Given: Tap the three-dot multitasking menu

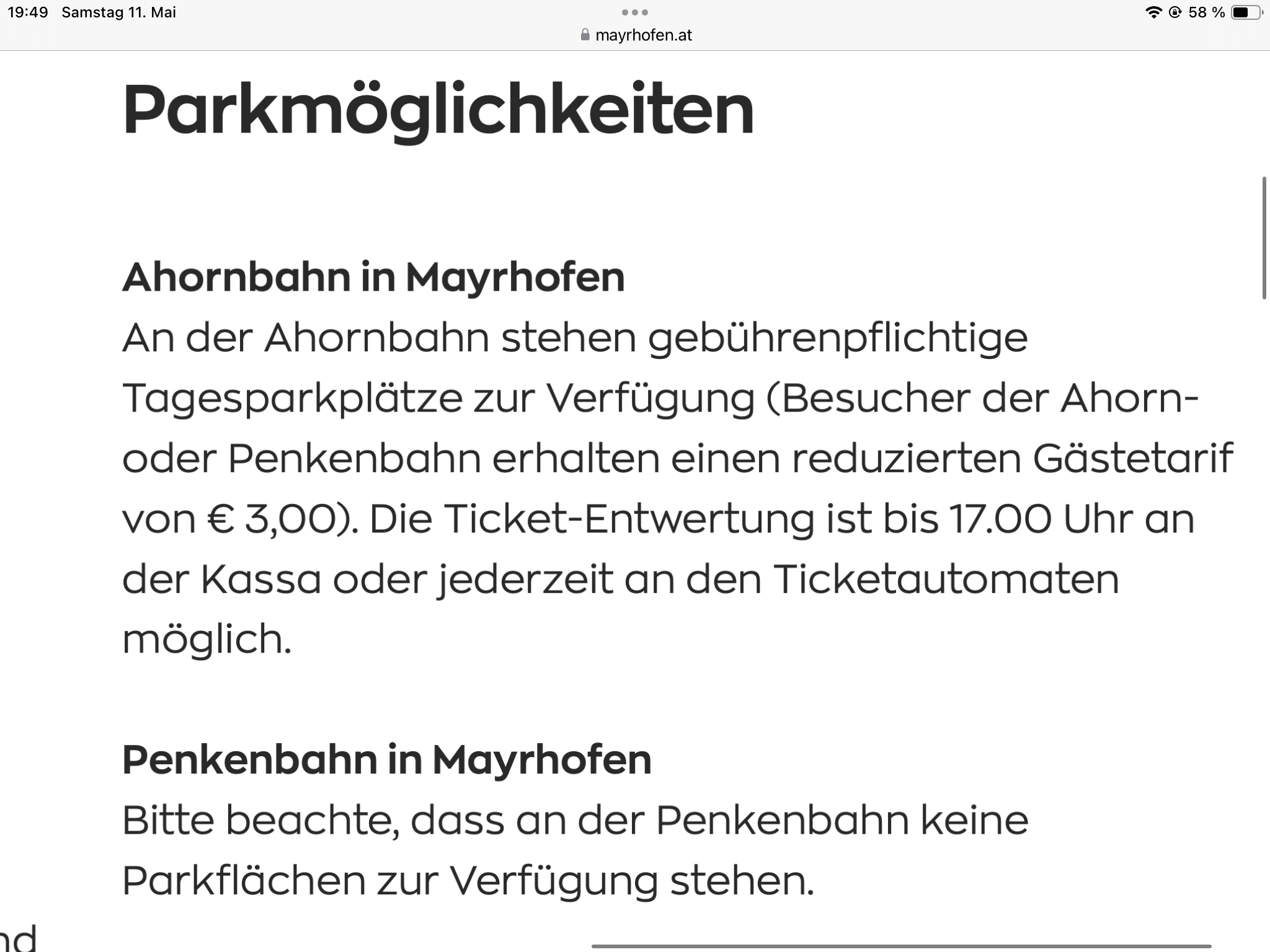Looking at the screenshot, I should click(634, 12).
